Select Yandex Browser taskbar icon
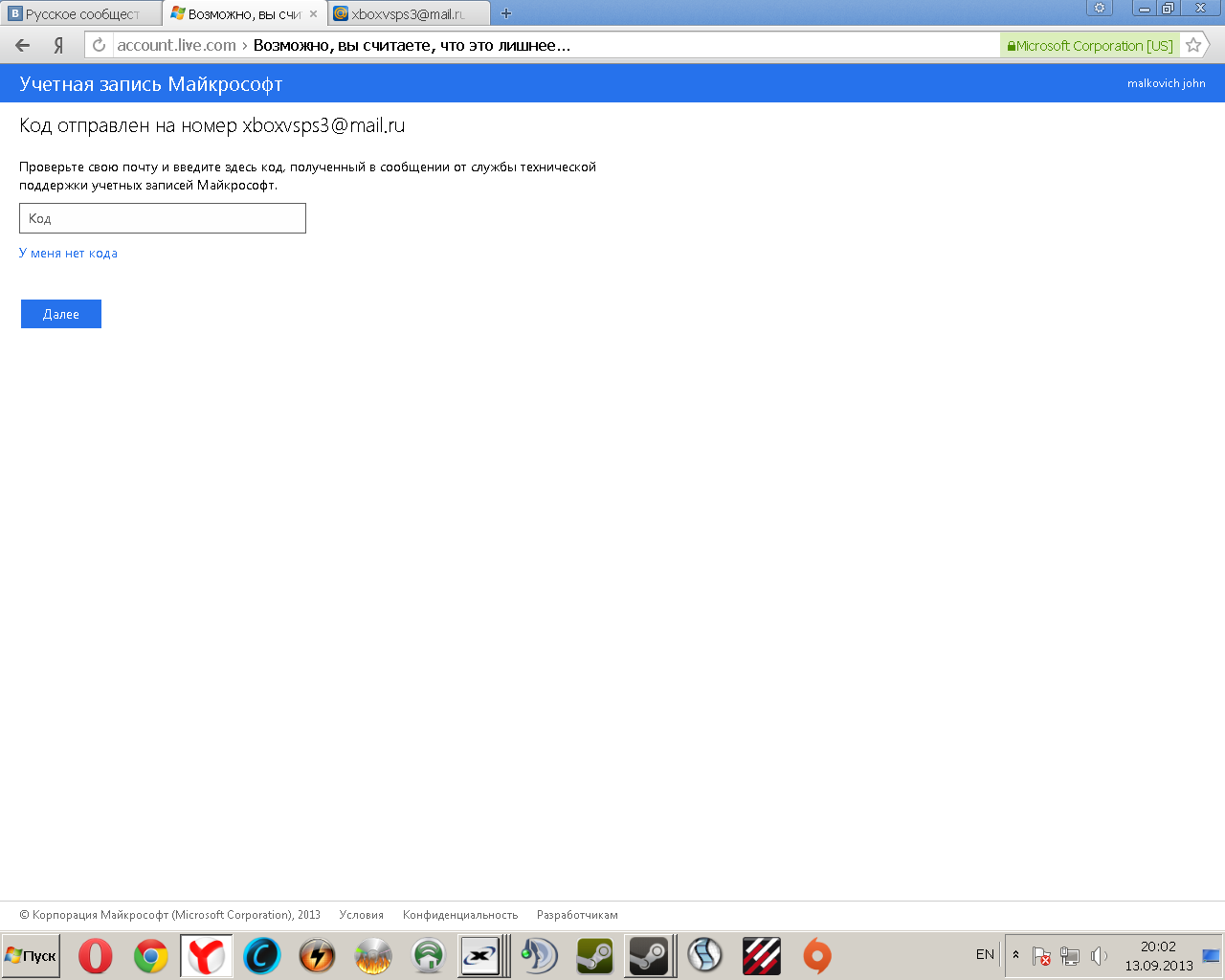 [207, 955]
